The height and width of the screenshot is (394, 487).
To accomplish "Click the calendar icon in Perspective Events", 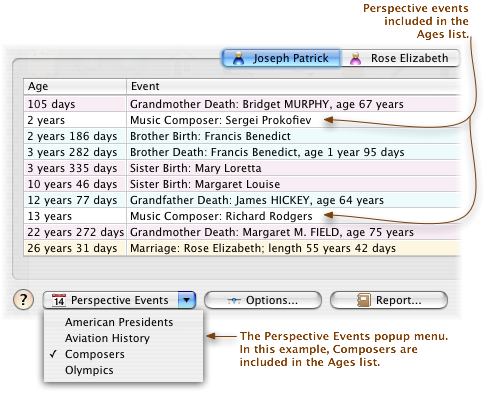I will (59, 300).
